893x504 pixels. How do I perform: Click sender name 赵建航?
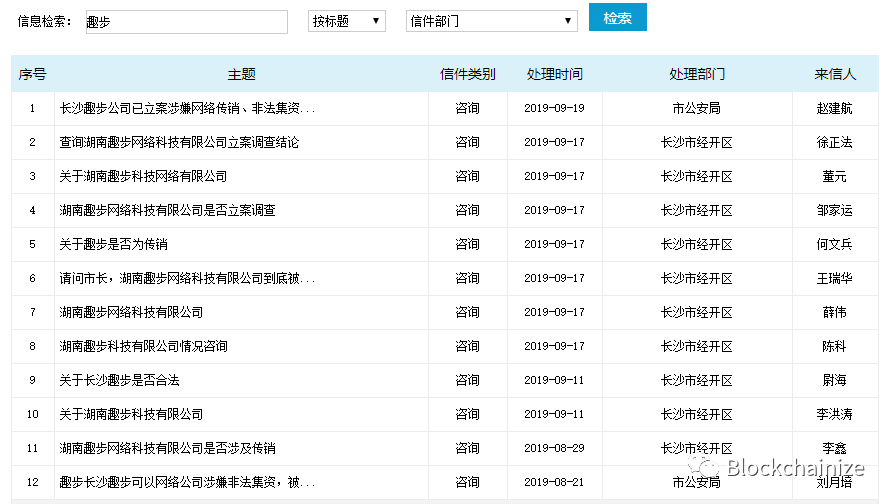point(834,108)
